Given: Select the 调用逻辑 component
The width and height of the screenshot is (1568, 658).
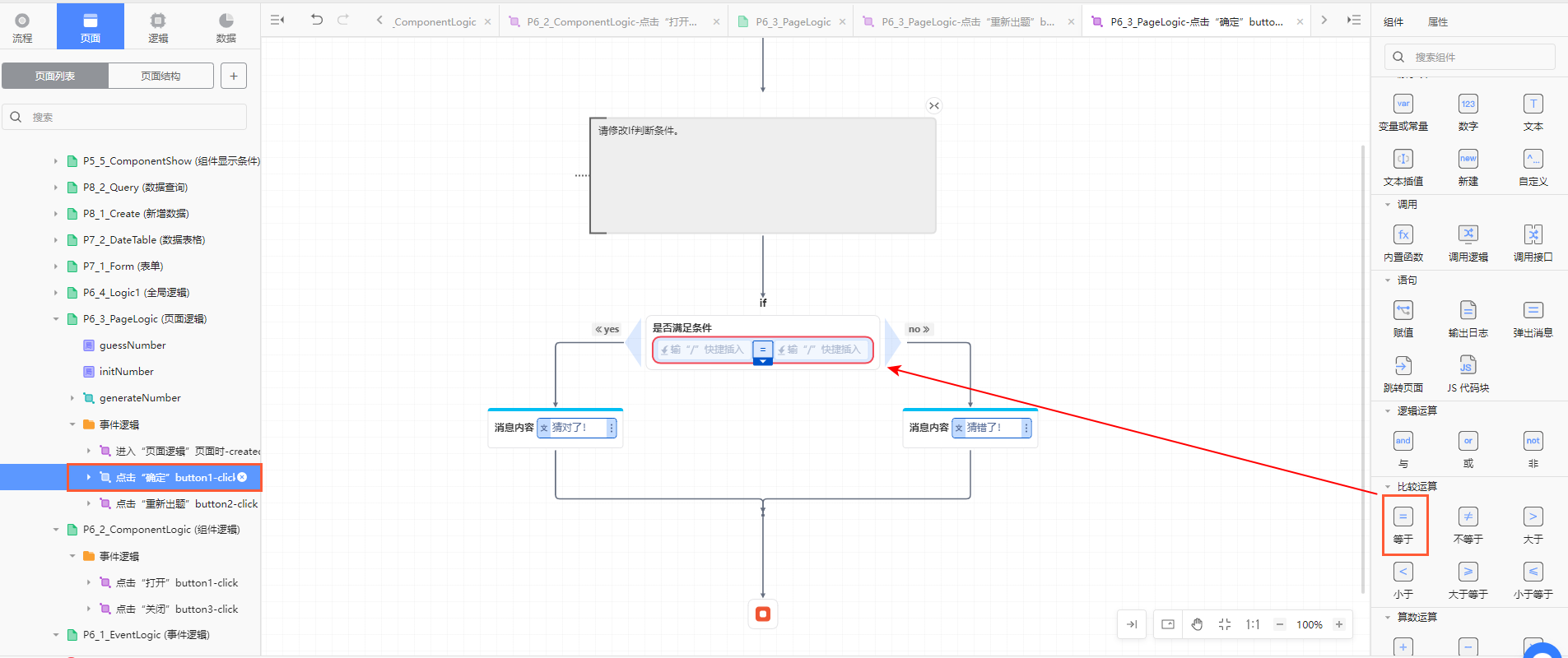Looking at the screenshot, I should [1468, 243].
